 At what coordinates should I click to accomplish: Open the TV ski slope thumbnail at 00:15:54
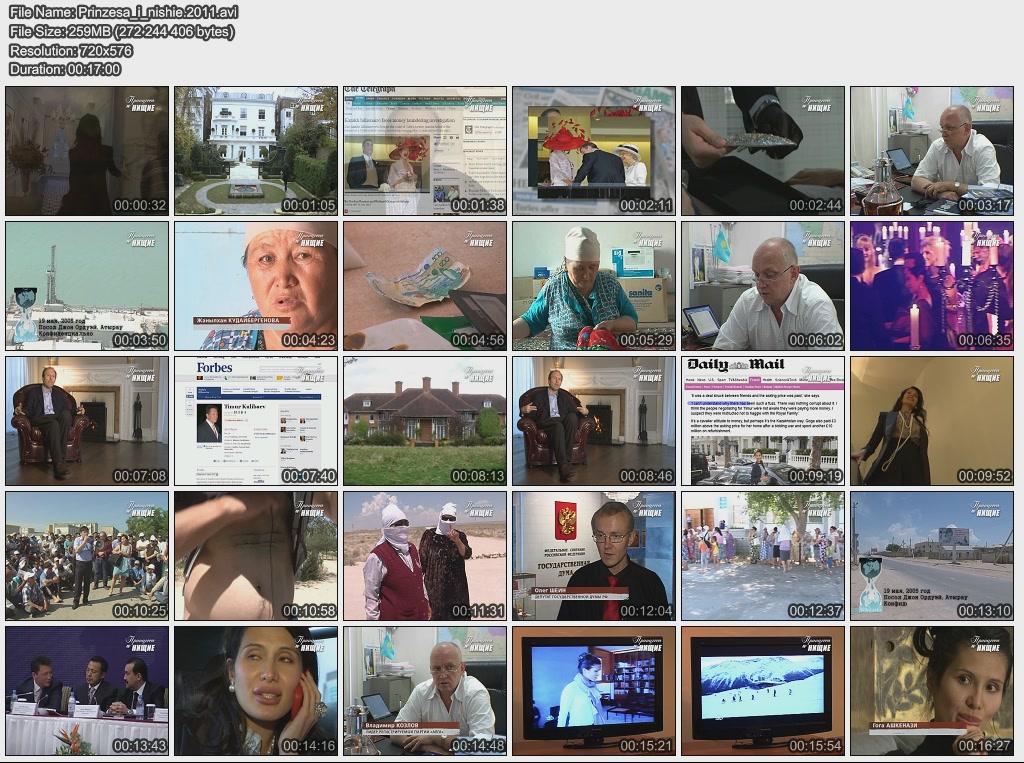click(763, 690)
